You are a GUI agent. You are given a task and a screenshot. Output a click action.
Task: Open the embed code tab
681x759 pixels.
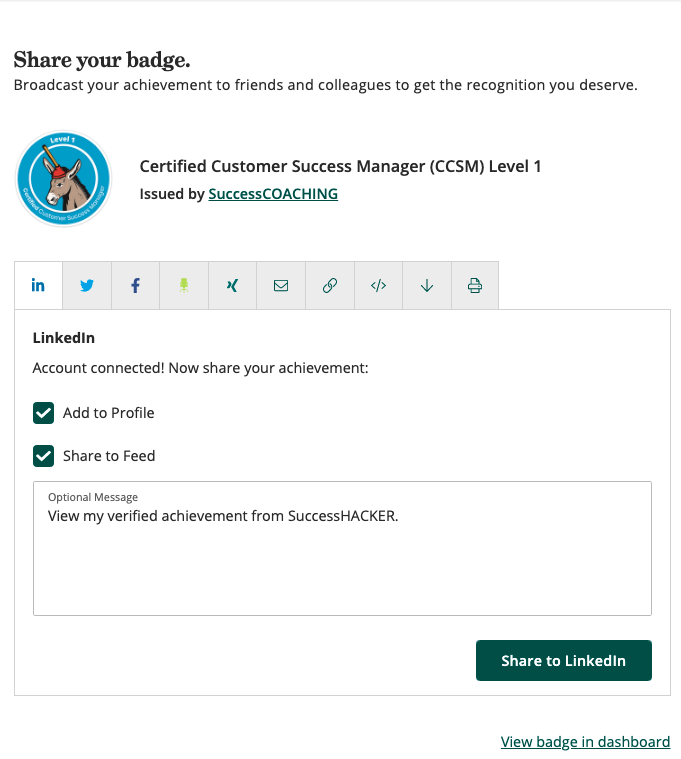378,285
